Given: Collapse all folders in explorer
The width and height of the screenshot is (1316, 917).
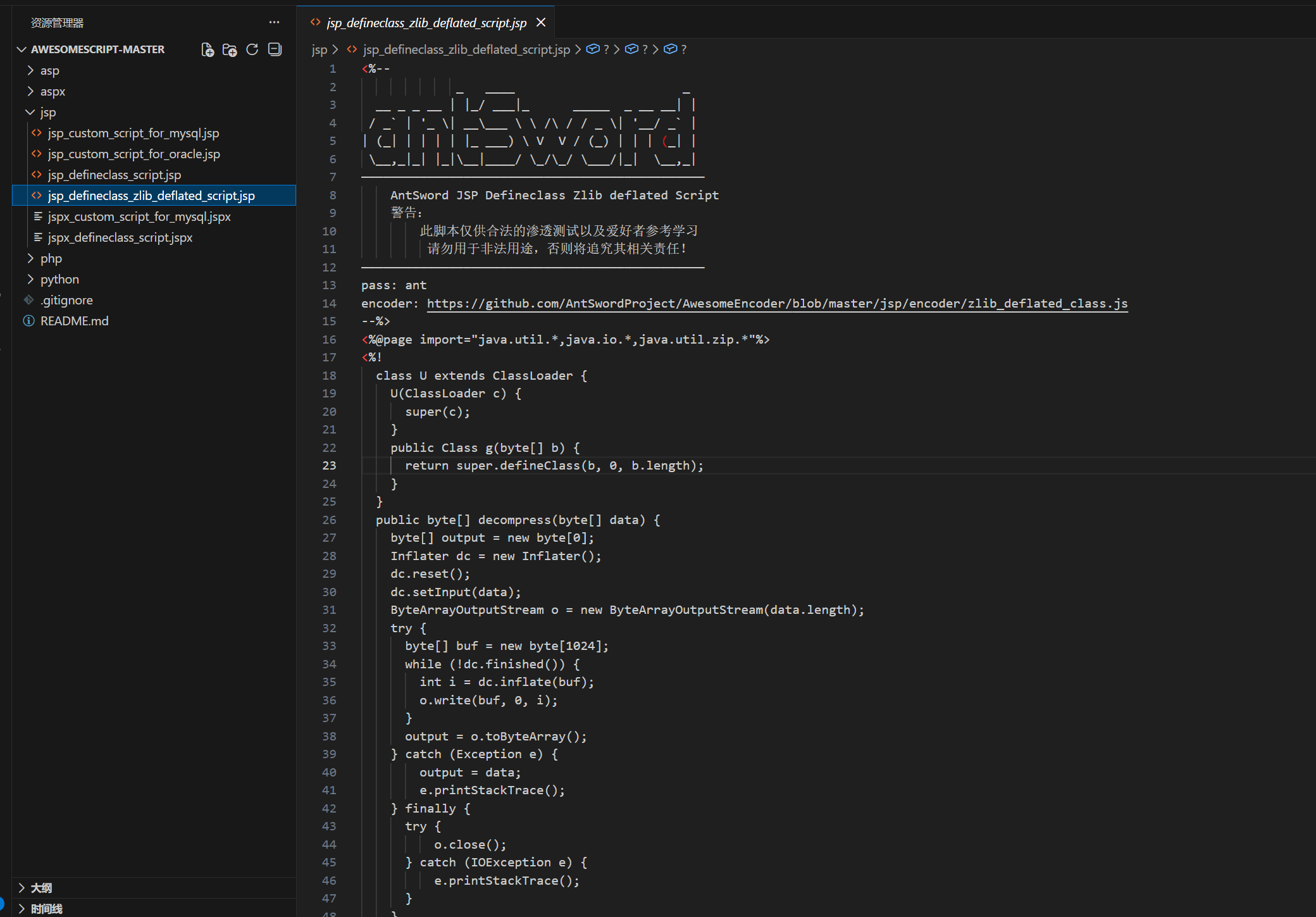Looking at the screenshot, I should click(275, 49).
